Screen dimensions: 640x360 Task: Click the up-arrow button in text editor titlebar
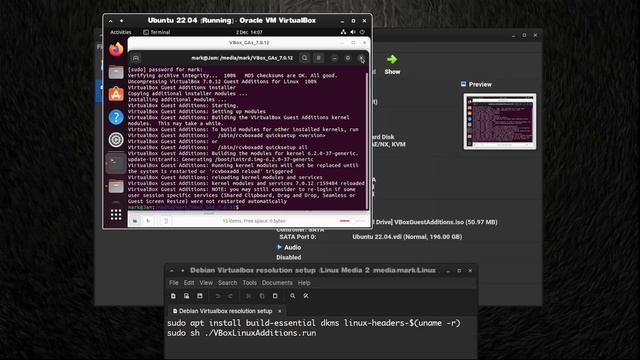(x=172, y=271)
